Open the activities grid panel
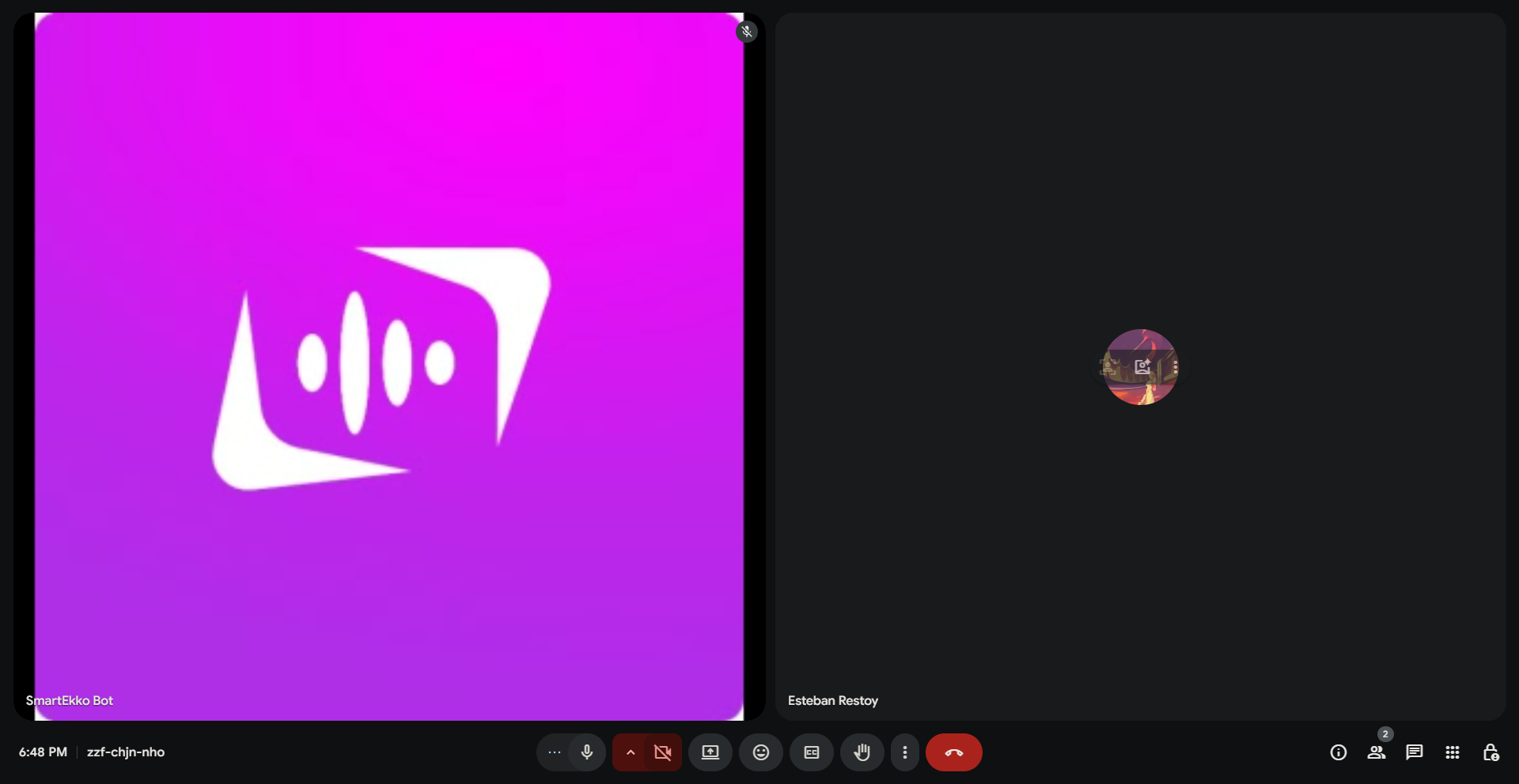The height and width of the screenshot is (784, 1519). [x=1452, y=752]
